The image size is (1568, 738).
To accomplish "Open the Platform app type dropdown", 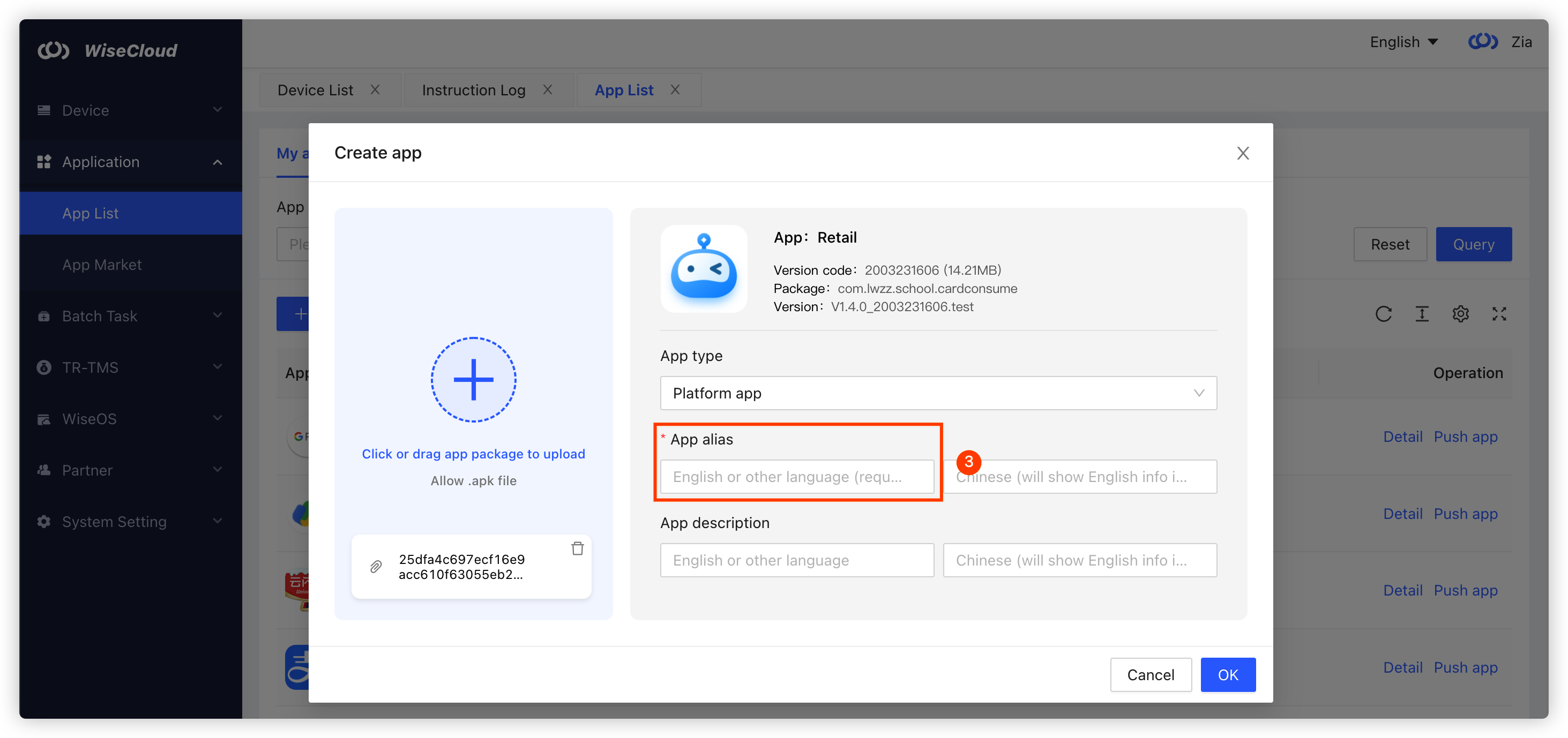I will click(937, 393).
